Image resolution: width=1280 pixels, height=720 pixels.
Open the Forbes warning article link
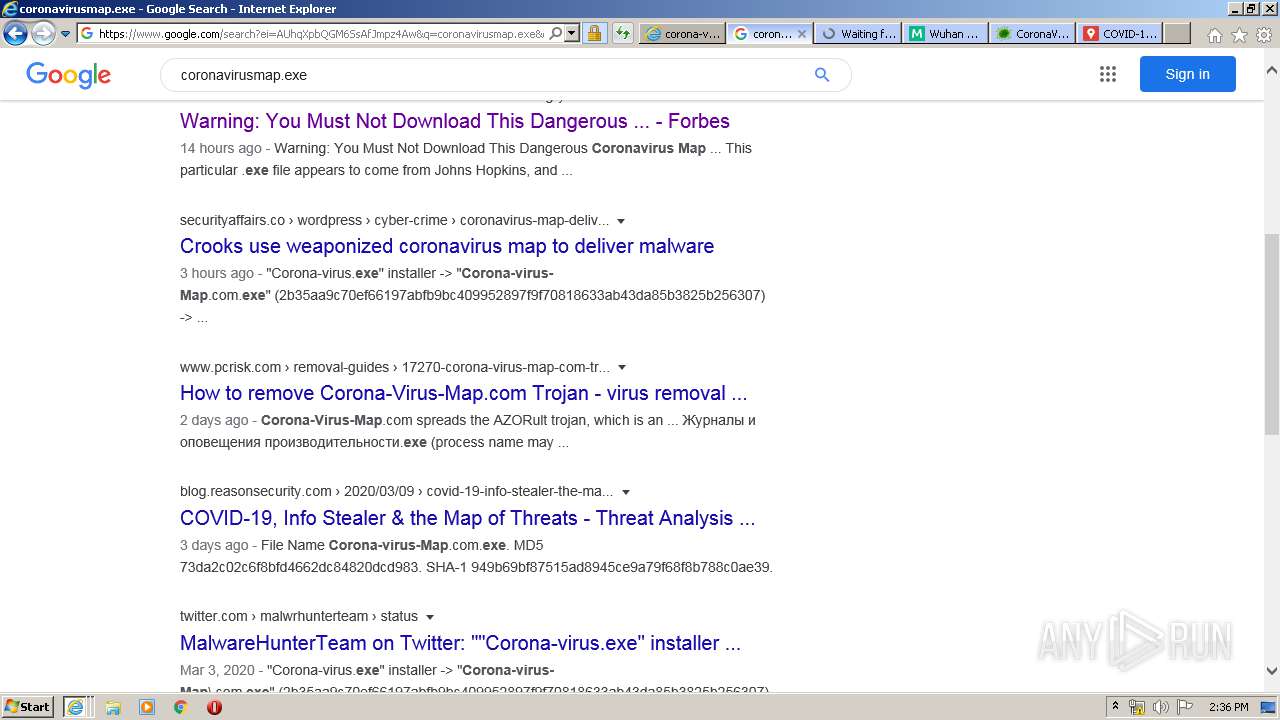pyautogui.click(x=455, y=121)
